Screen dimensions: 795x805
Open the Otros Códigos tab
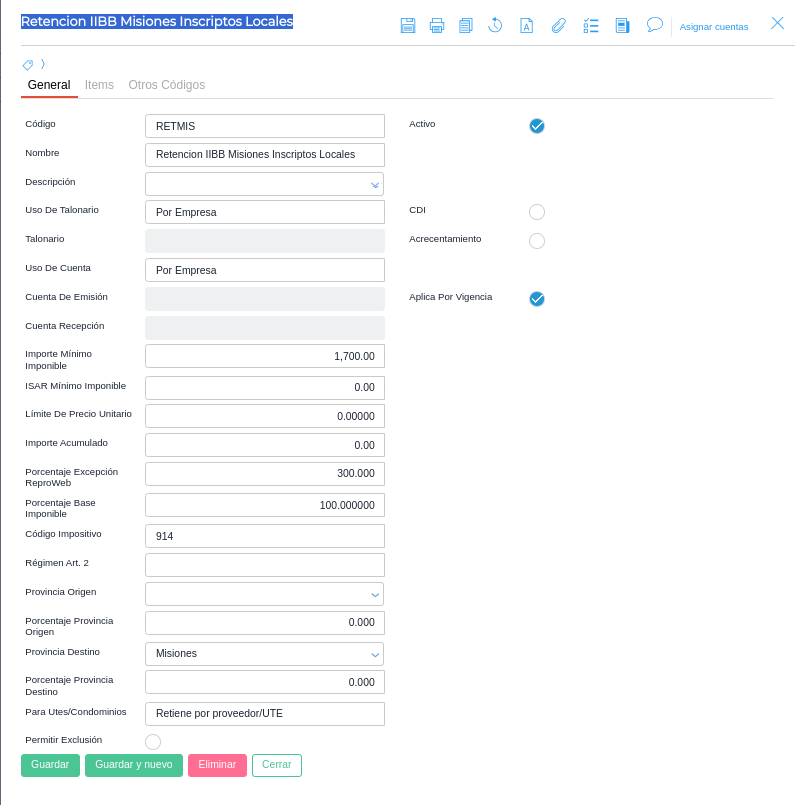pyautogui.click(x=166, y=85)
